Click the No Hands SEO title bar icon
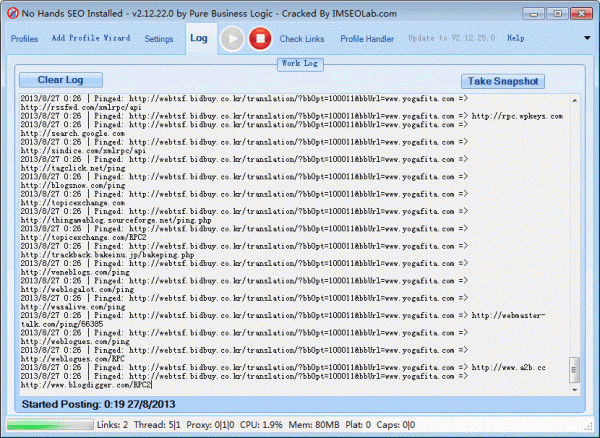This screenshot has height=438, width=600. (x=13, y=13)
